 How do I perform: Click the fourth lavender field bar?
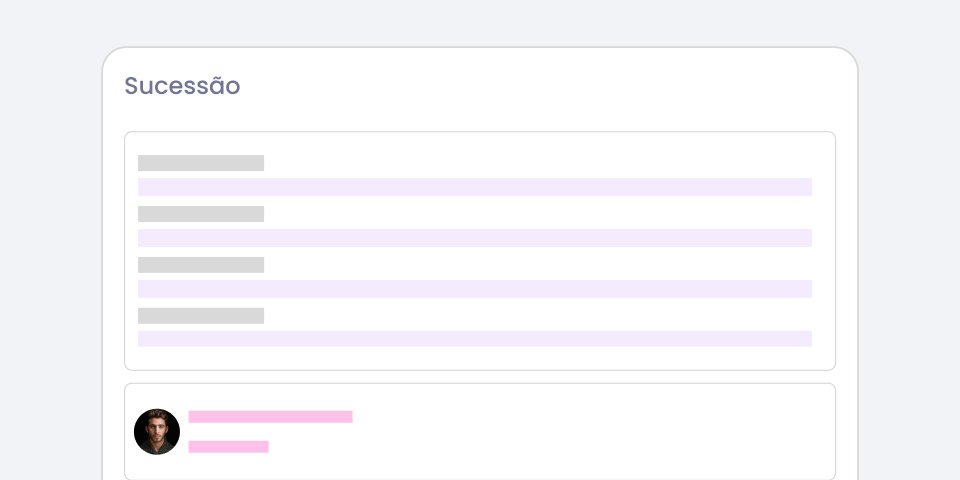point(475,339)
